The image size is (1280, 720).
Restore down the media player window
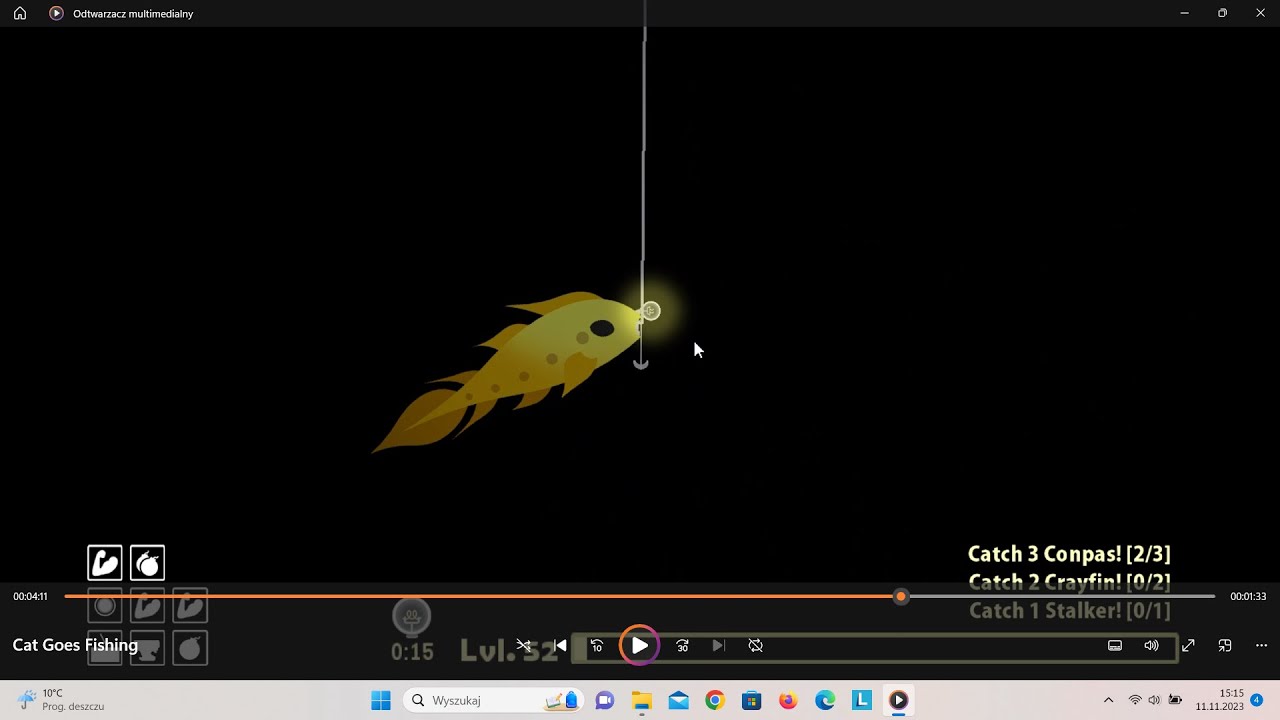coord(1222,13)
